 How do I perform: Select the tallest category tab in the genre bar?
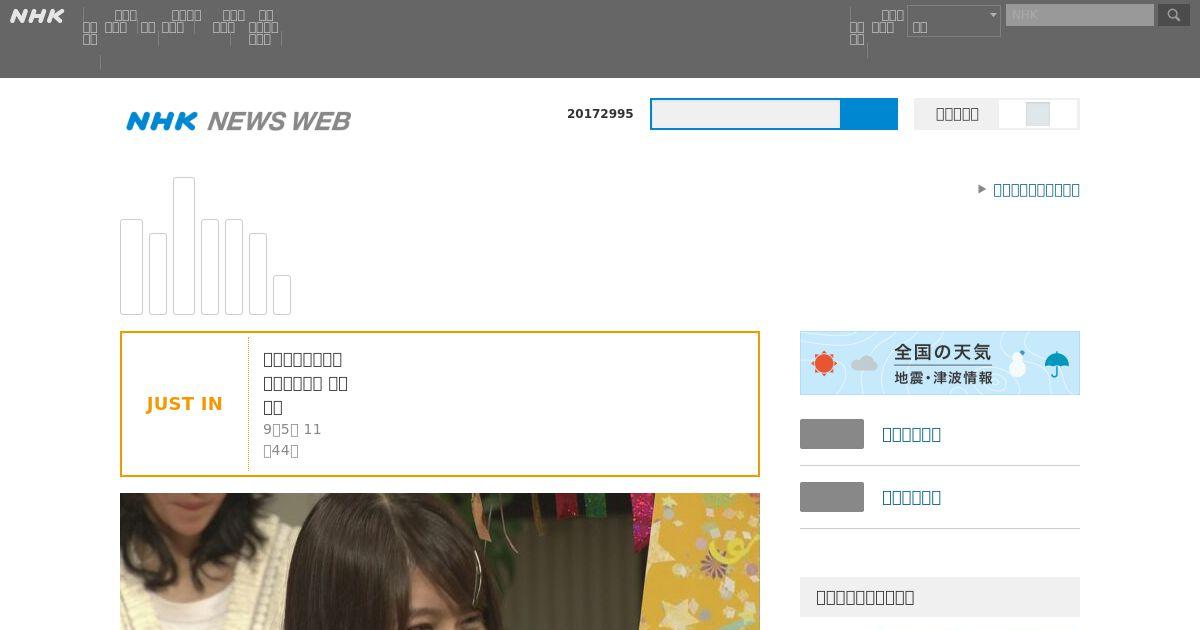click(x=184, y=246)
